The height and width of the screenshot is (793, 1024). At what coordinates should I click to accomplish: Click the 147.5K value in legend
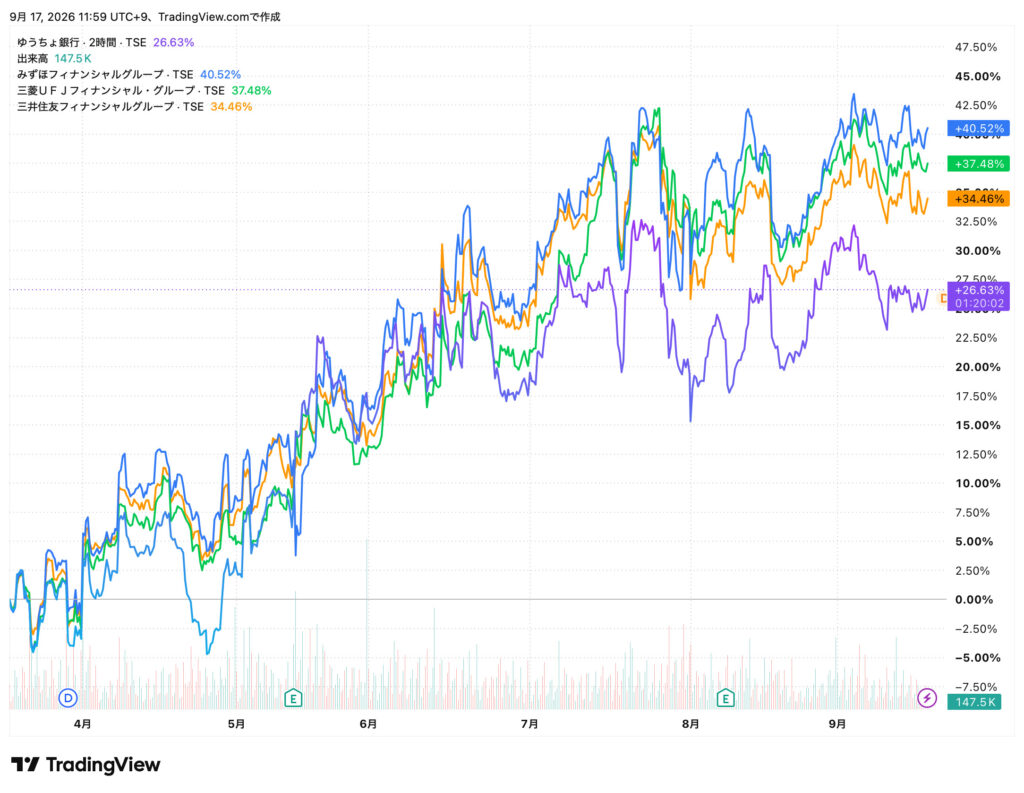pyautogui.click(x=73, y=59)
